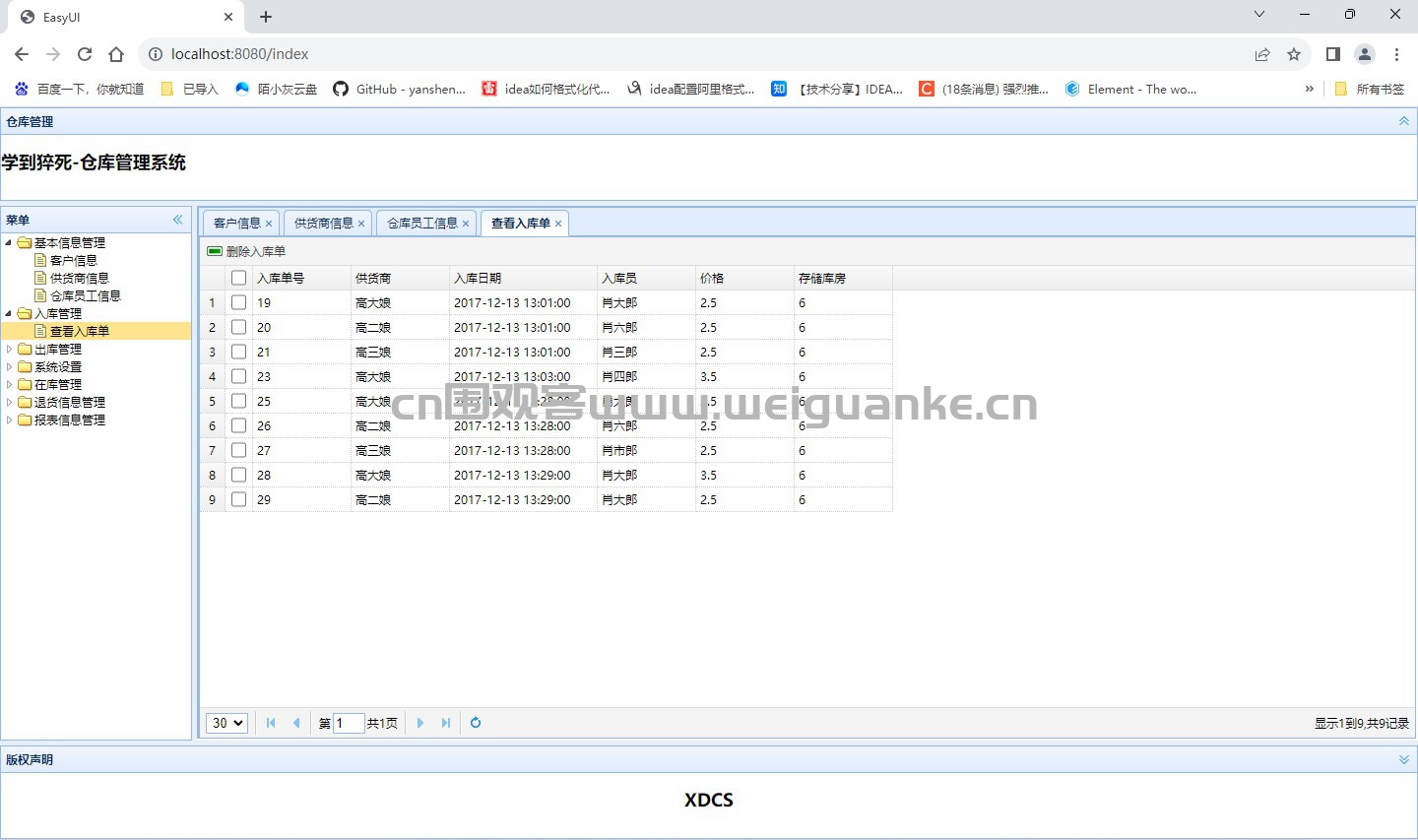1418x840 pixels.
Task: Click the page number input field
Action: [349, 723]
